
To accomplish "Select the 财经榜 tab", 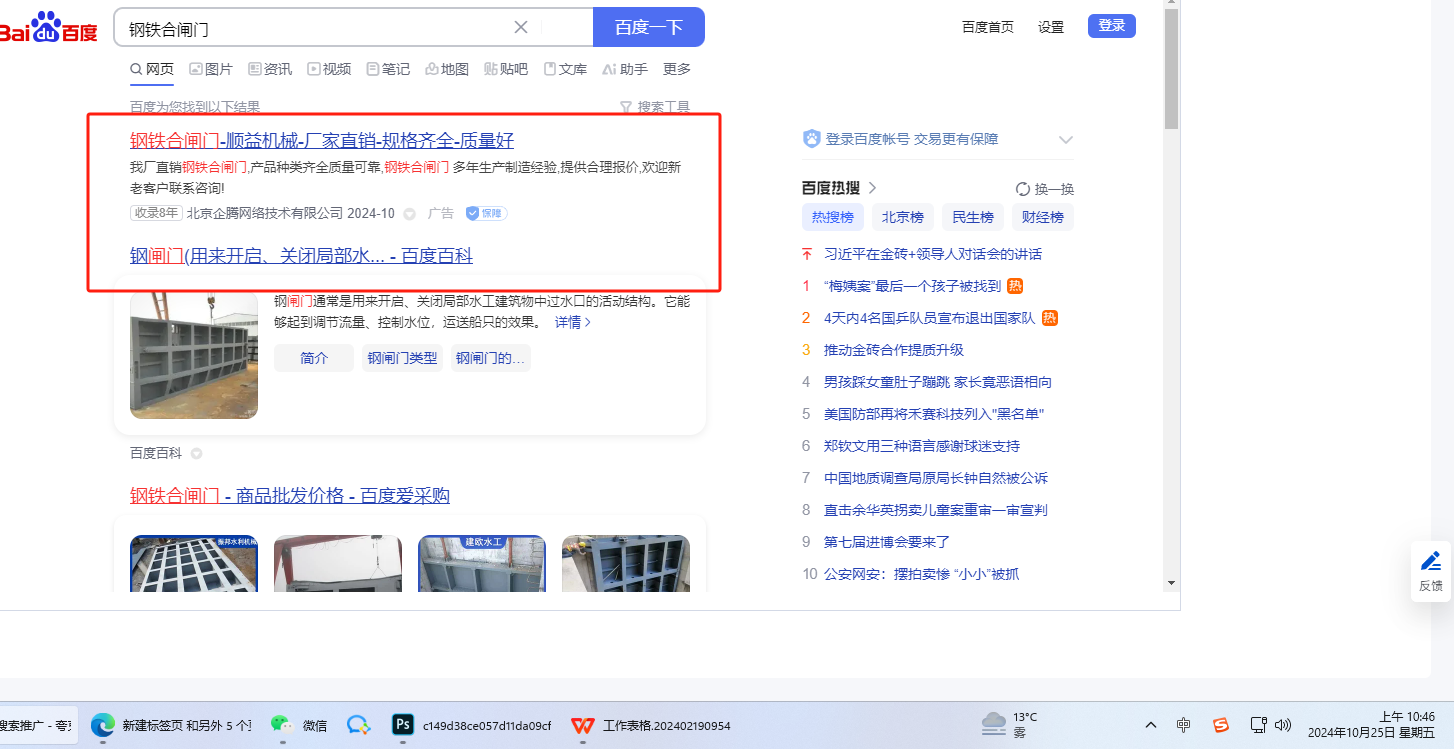I will pyautogui.click(x=1043, y=217).
